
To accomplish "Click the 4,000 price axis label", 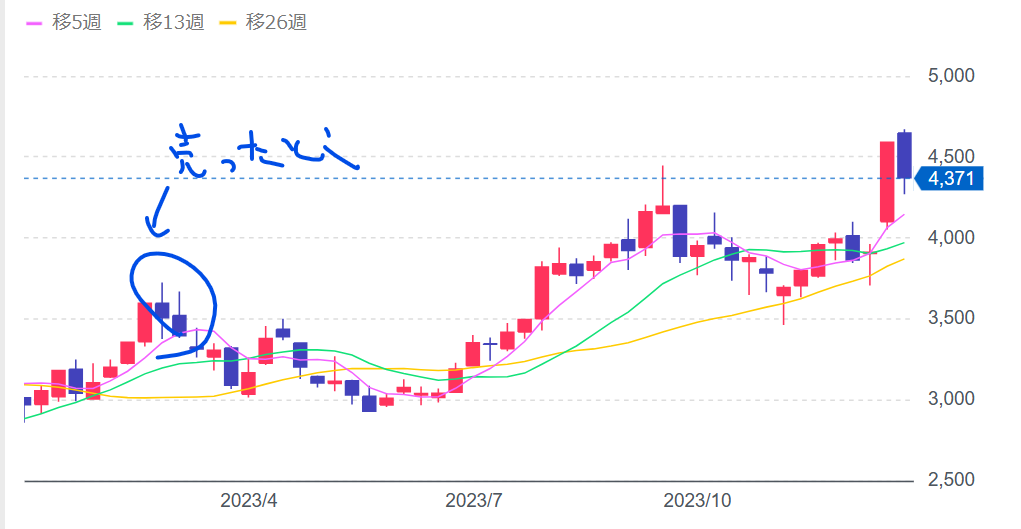I will (x=951, y=238).
